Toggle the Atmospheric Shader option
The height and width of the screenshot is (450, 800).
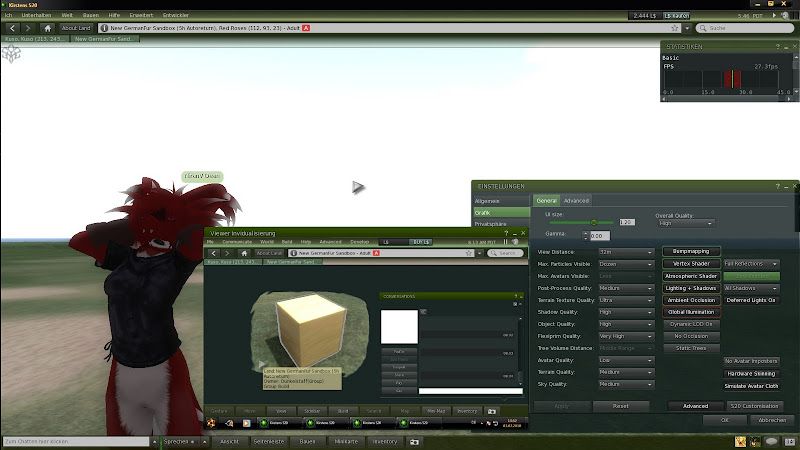coord(691,276)
